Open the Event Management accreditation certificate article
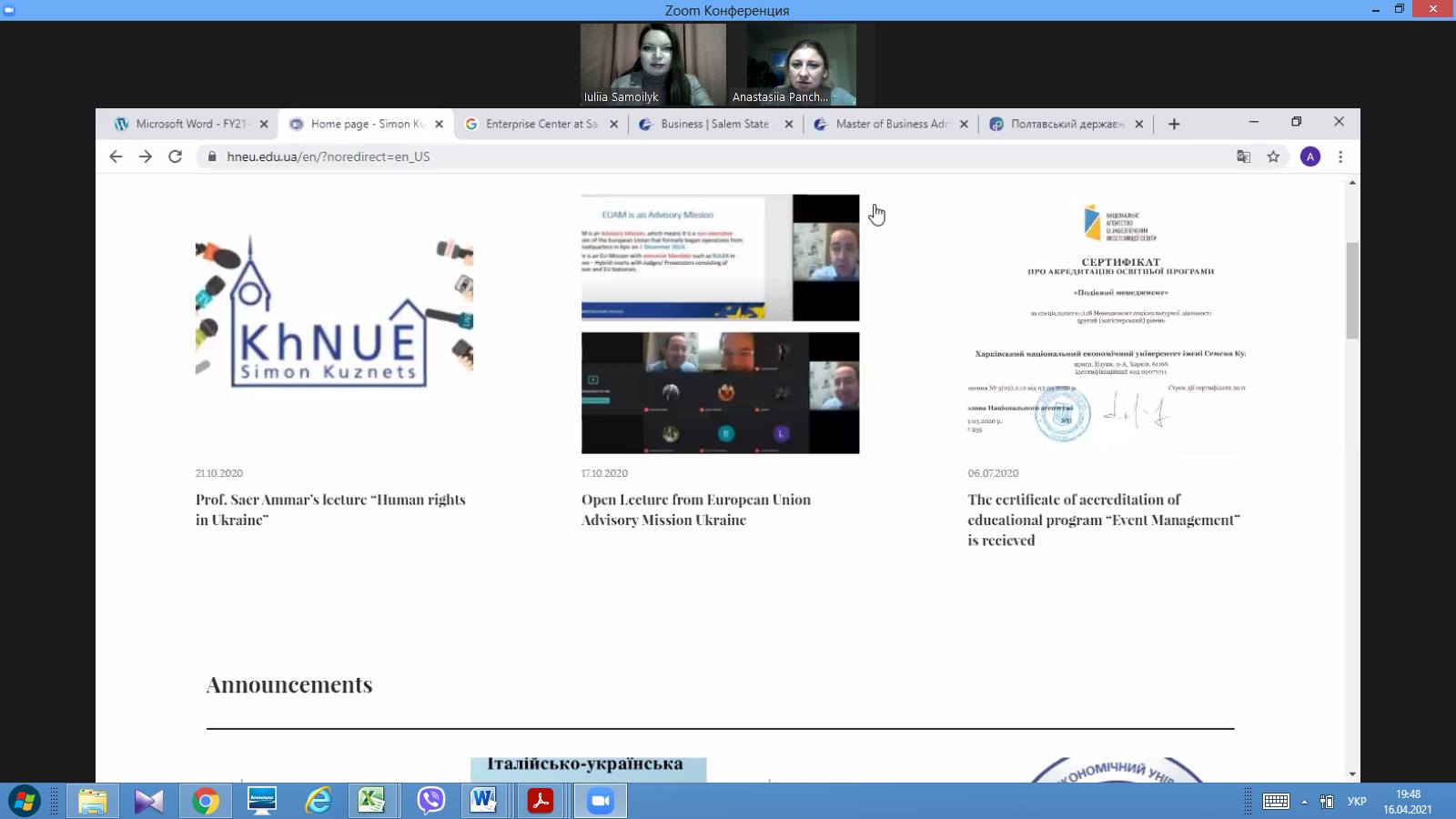This screenshot has height=819, width=1456. tap(1104, 520)
